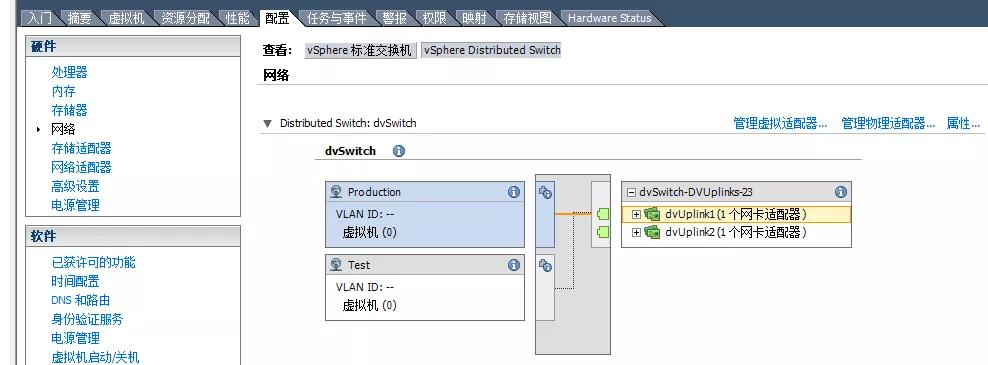Click the dvUplink1 network adapter icon
988x365 pixels.
(652, 214)
